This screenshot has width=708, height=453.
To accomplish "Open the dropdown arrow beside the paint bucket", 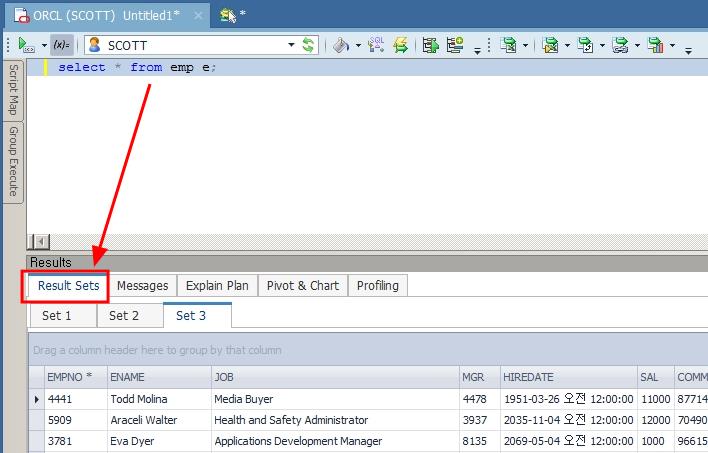I will click(356, 45).
